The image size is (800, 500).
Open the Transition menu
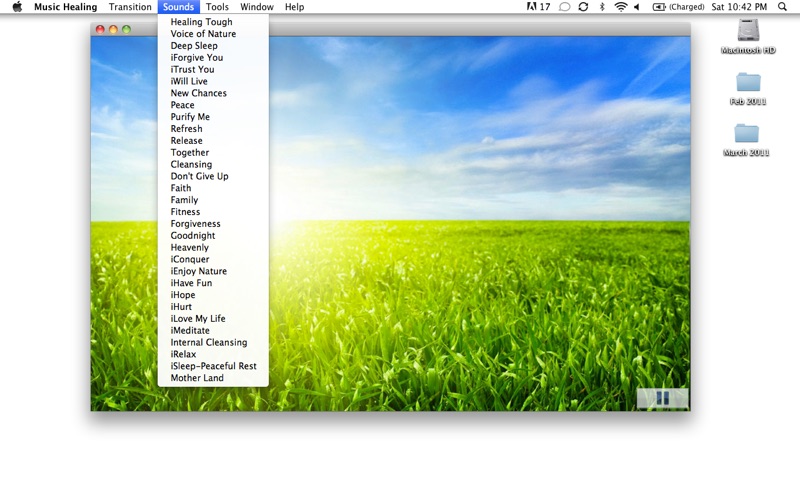pyautogui.click(x=130, y=7)
